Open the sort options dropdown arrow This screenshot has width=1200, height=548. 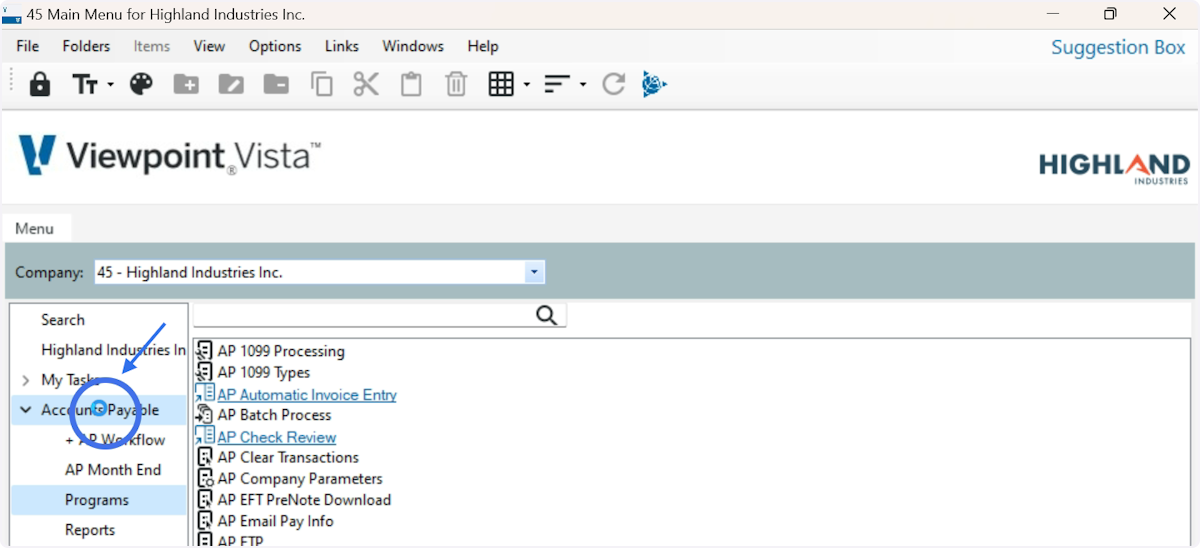582,85
